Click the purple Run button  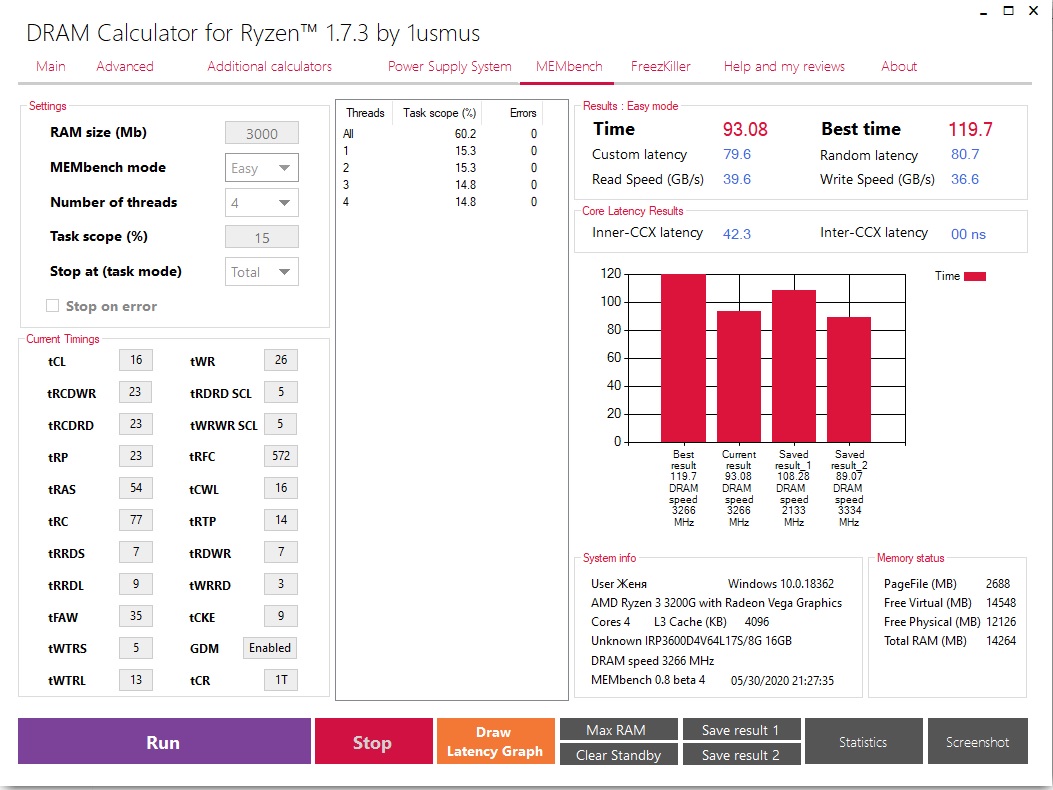point(164,741)
